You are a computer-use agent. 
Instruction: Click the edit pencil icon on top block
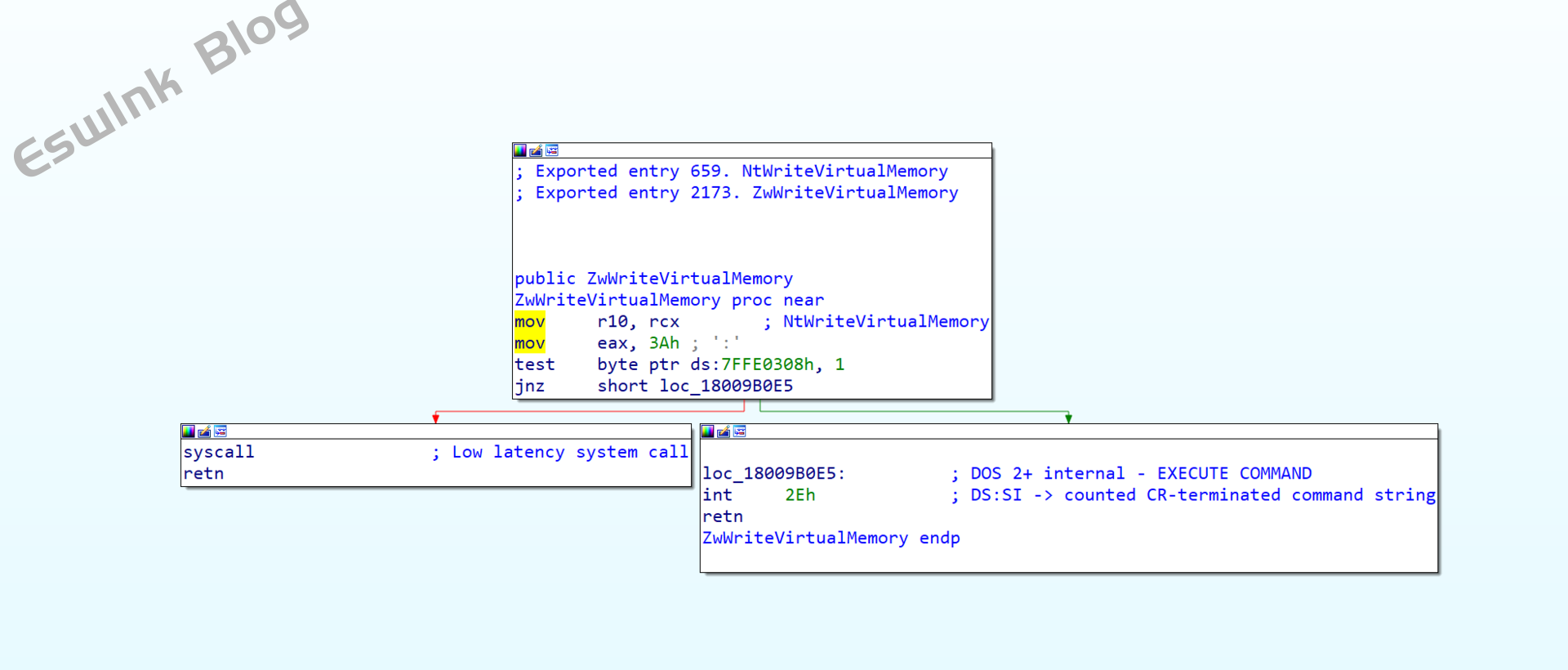[536, 150]
